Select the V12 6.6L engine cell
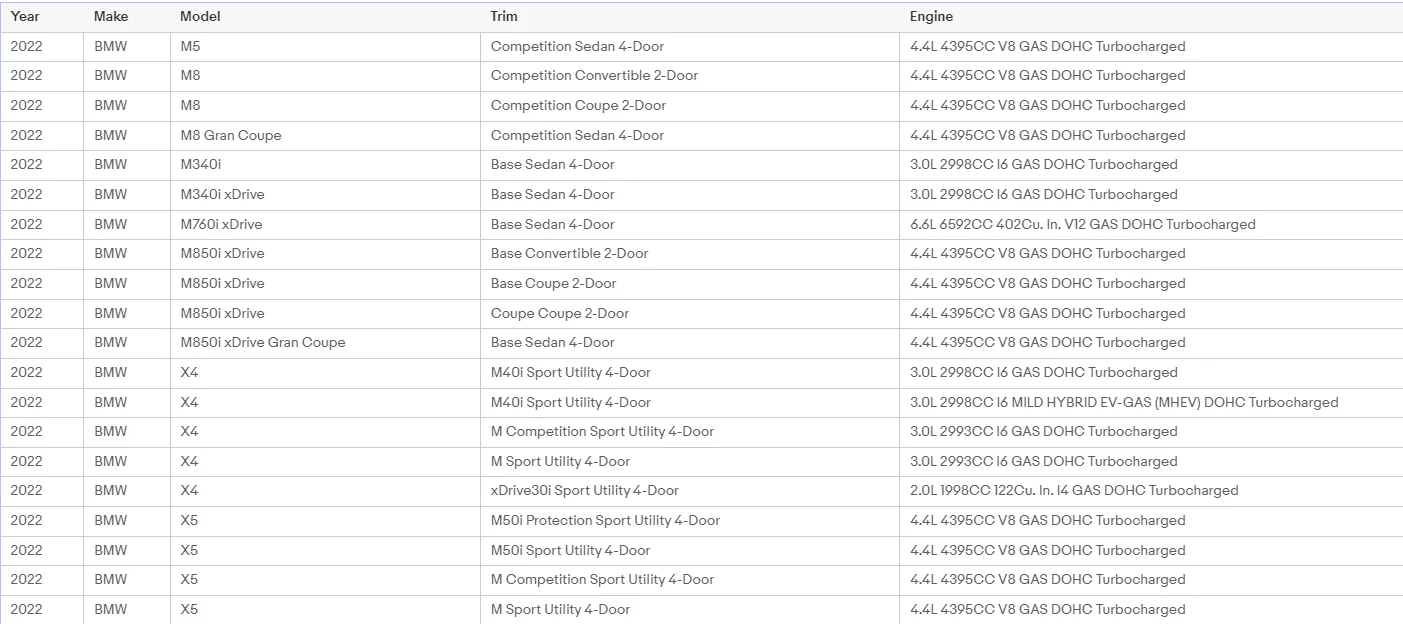Viewport: 1403px width, 624px height. [1151, 225]
